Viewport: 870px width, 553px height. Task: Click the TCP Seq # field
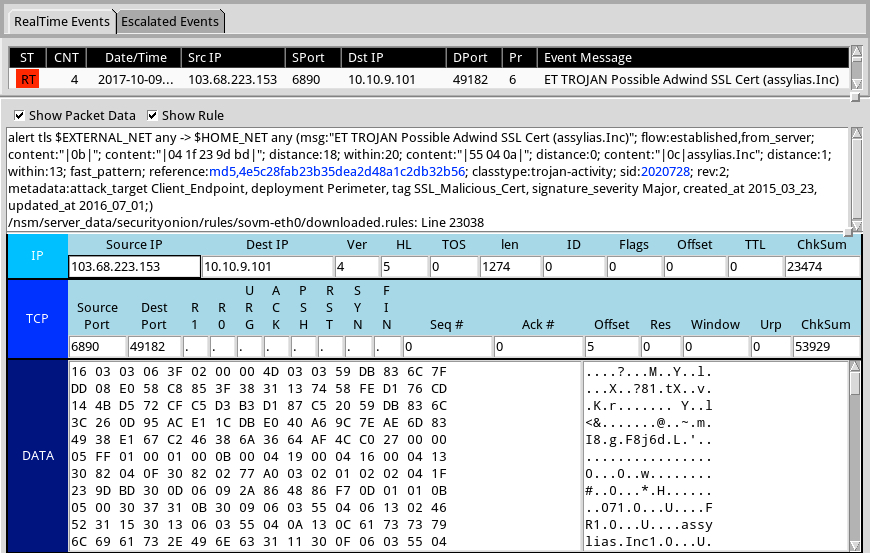point(447,347)
